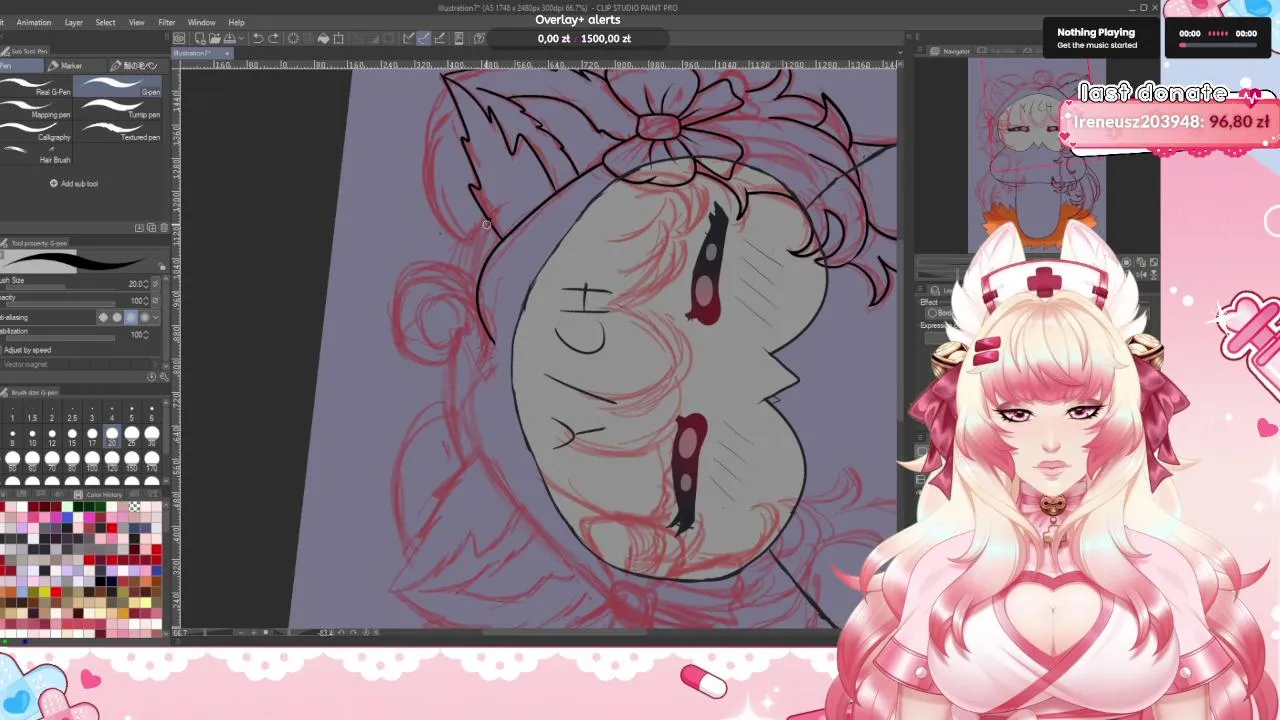The image size is (1280, 720).
Task: Select the second anti-aliasing option (weak)
Action: [117, 317]
